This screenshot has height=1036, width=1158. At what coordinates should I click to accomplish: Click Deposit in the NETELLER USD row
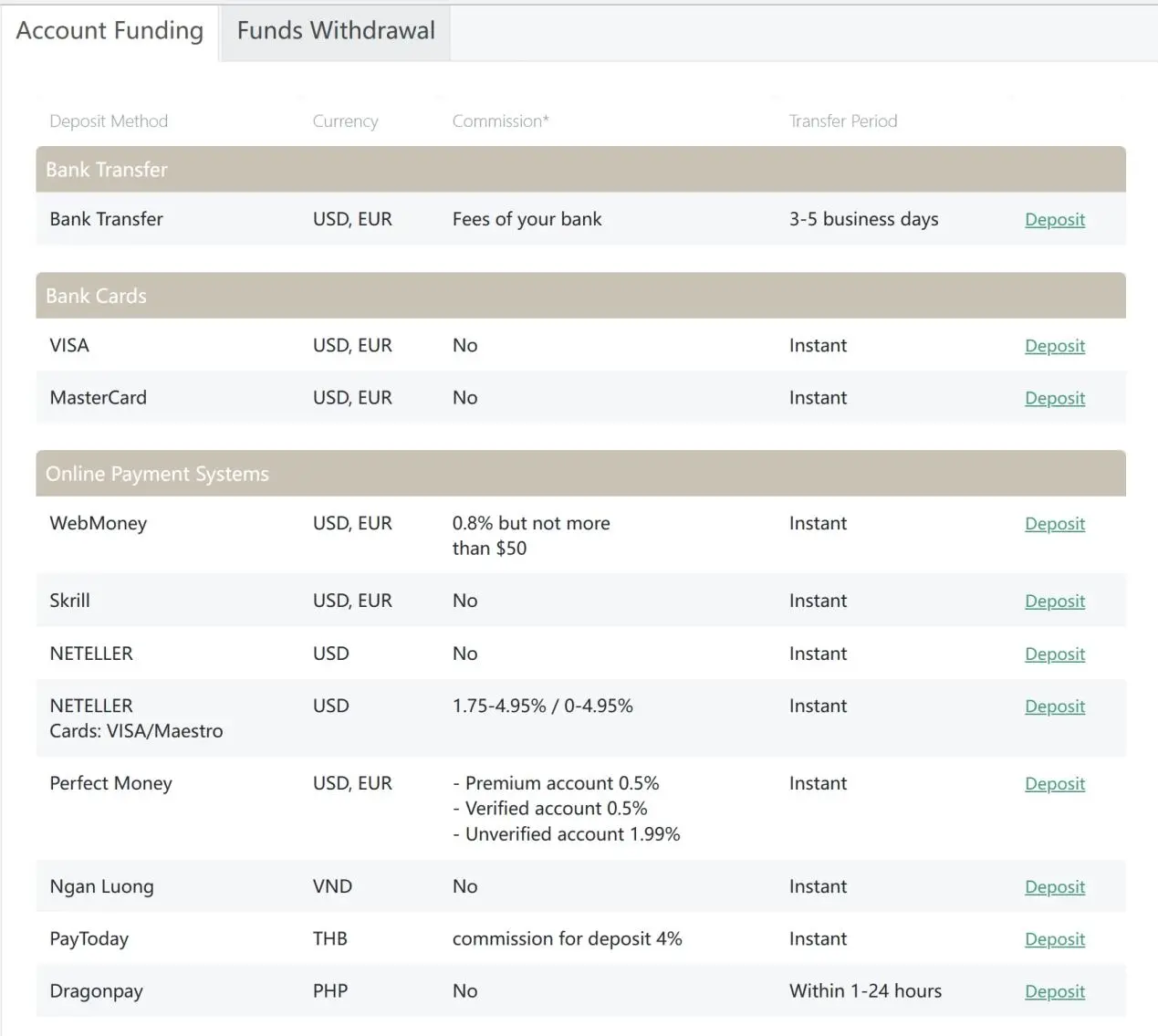[1055, 654]
